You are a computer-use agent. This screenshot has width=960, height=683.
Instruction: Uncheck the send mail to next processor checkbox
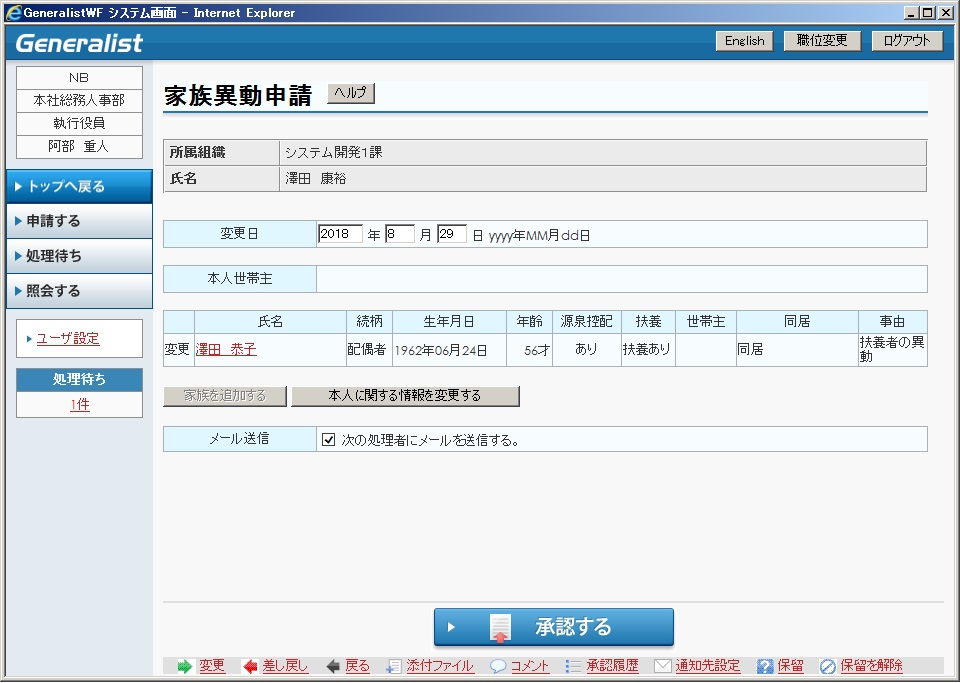click(x=328, y=440)
